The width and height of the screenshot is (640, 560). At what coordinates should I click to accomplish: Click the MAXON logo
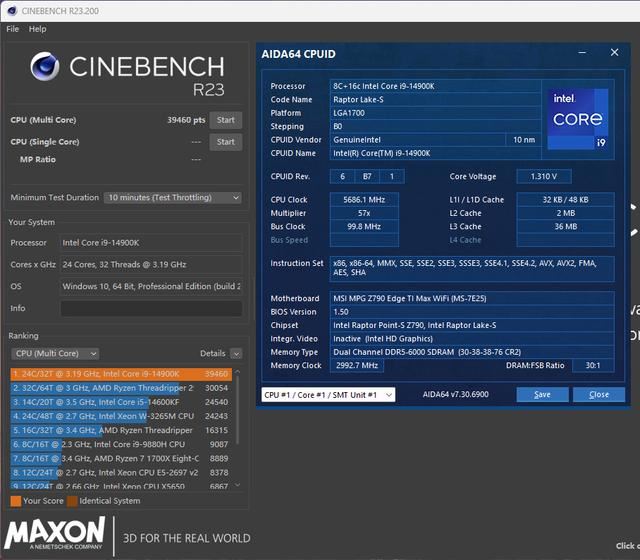click(54, 533)
